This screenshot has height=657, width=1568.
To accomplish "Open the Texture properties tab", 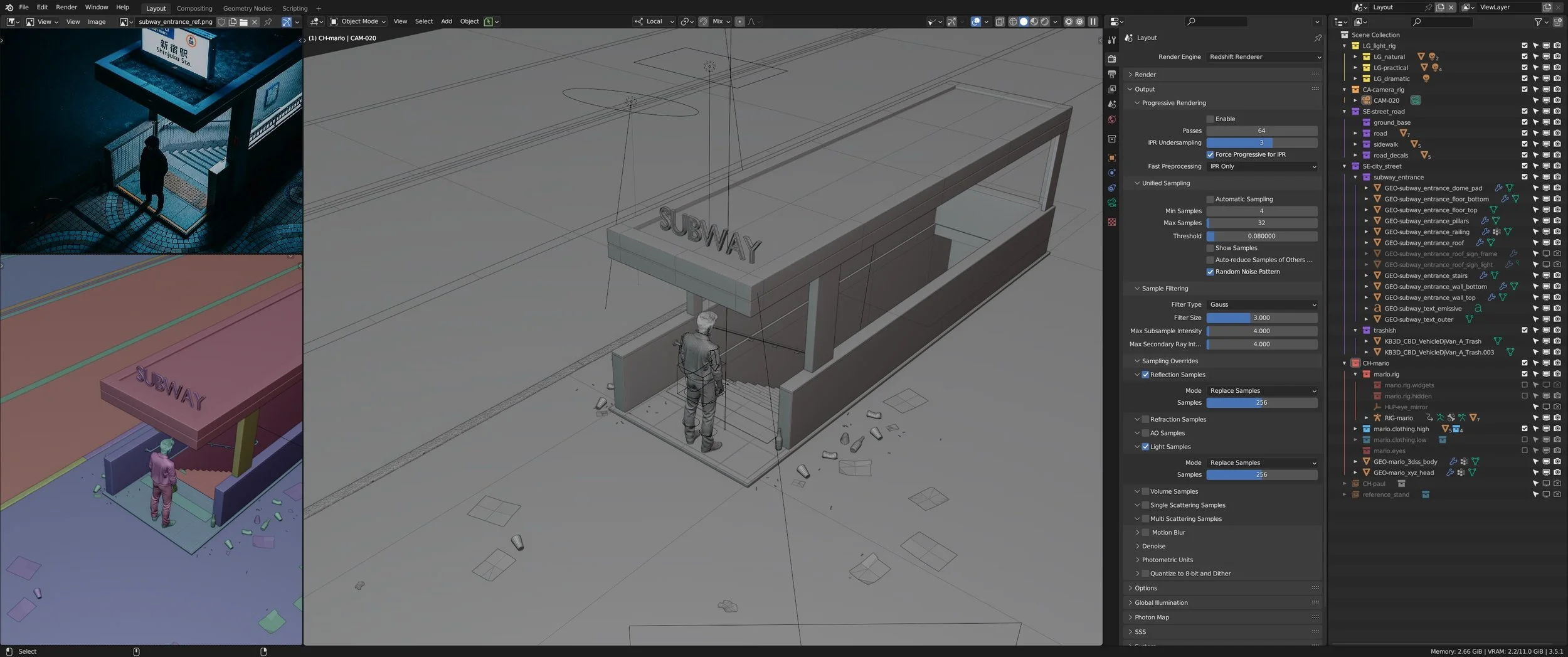I will (x=1111, y=222).
